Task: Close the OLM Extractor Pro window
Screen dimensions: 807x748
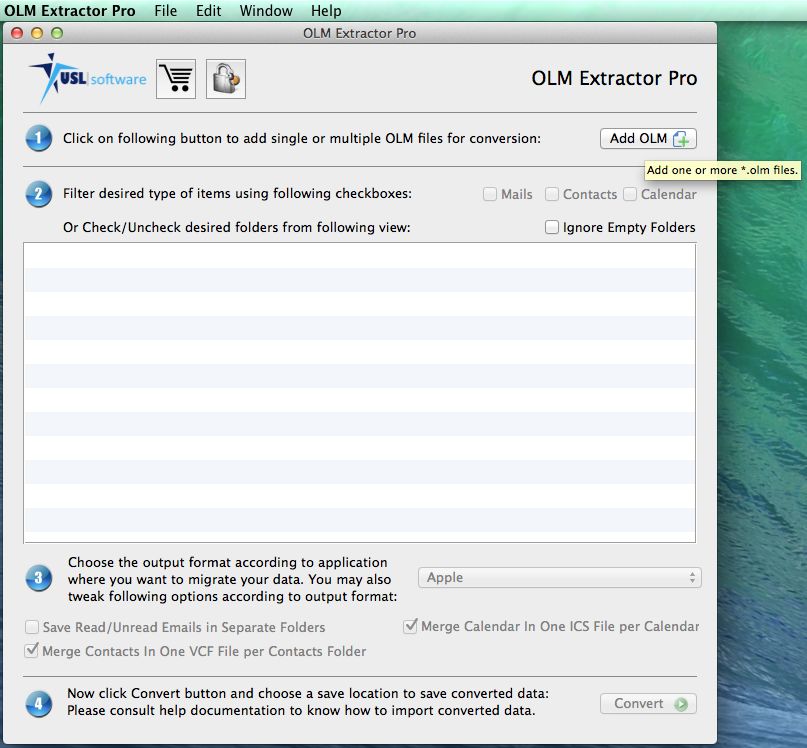Action: [x=17, y=33]
